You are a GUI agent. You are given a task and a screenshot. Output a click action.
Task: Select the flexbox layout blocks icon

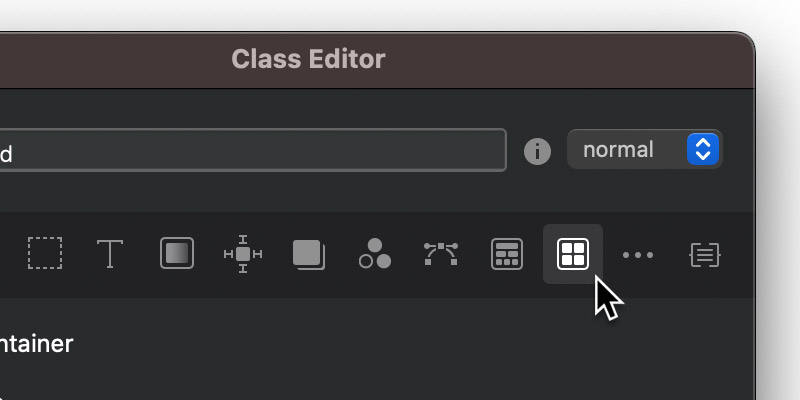click(507, 254)
